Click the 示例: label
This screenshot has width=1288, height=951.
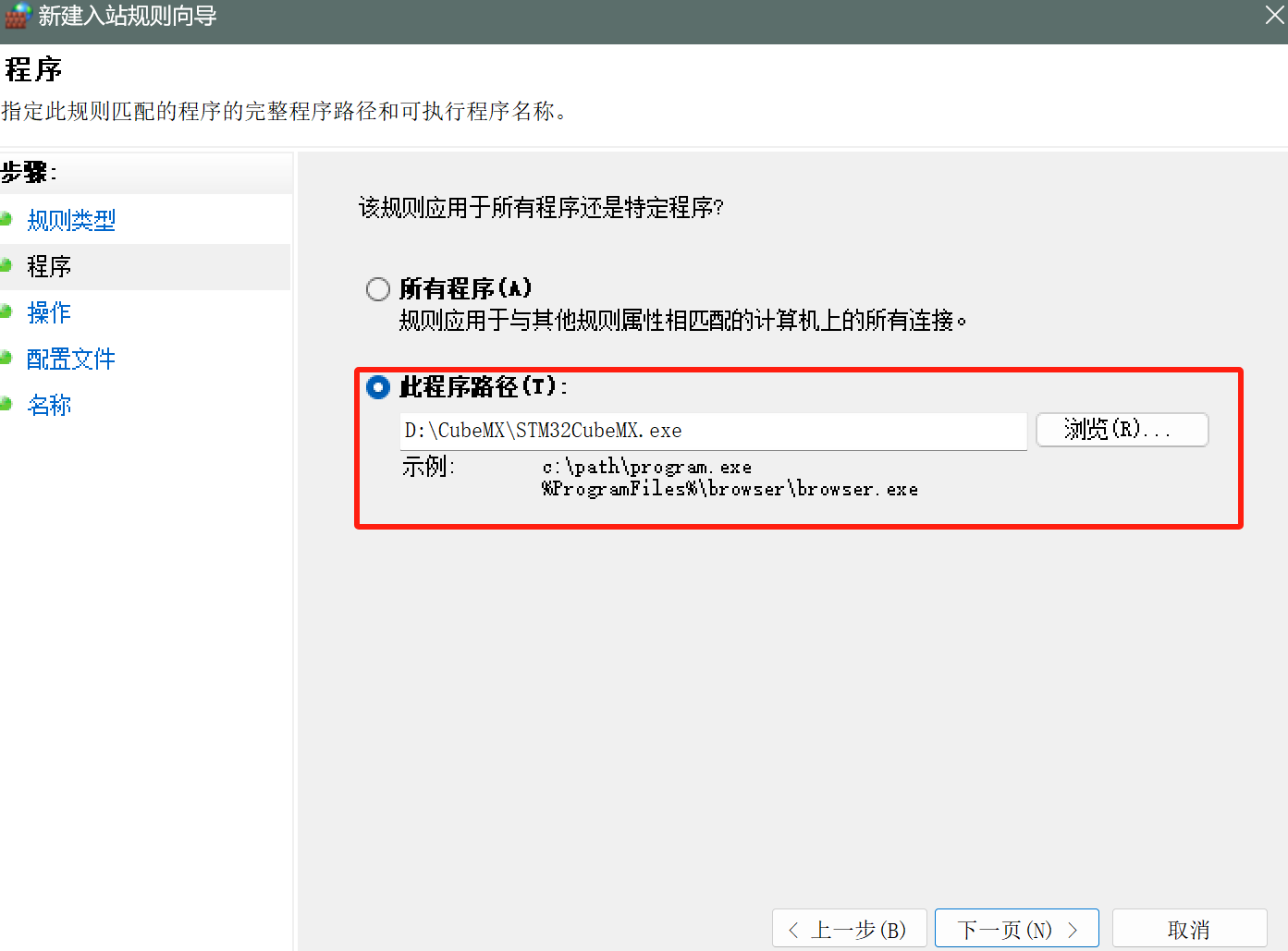[x=427, y=467]
